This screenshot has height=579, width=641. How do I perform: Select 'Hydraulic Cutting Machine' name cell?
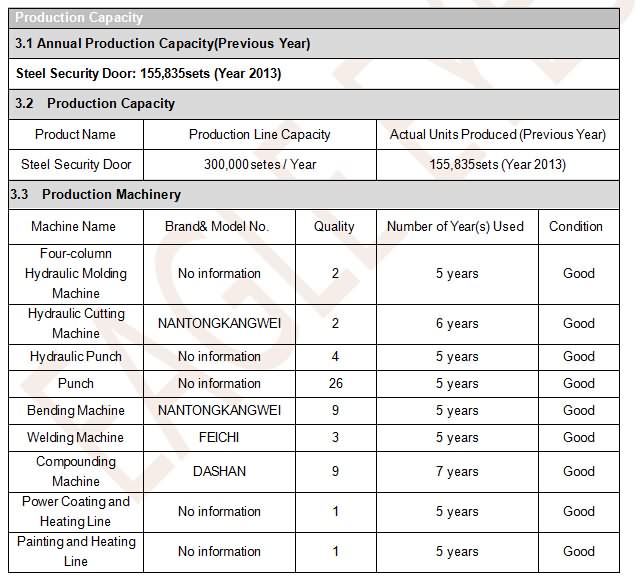point(76,323)
